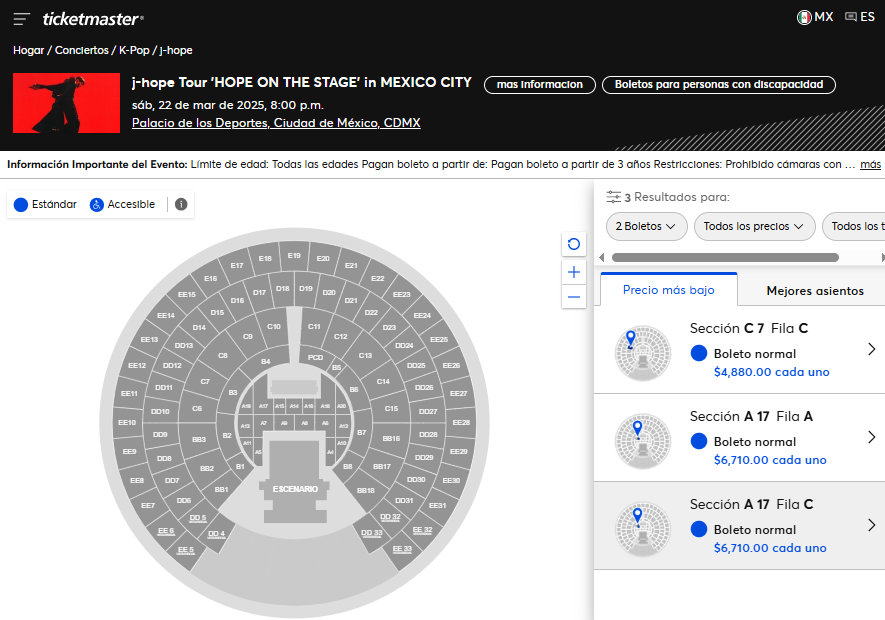This screenshot has width=885, height=620.
Task: Select section PCD on the seat map
Action: pyautogui.click(x=316, y=357)
